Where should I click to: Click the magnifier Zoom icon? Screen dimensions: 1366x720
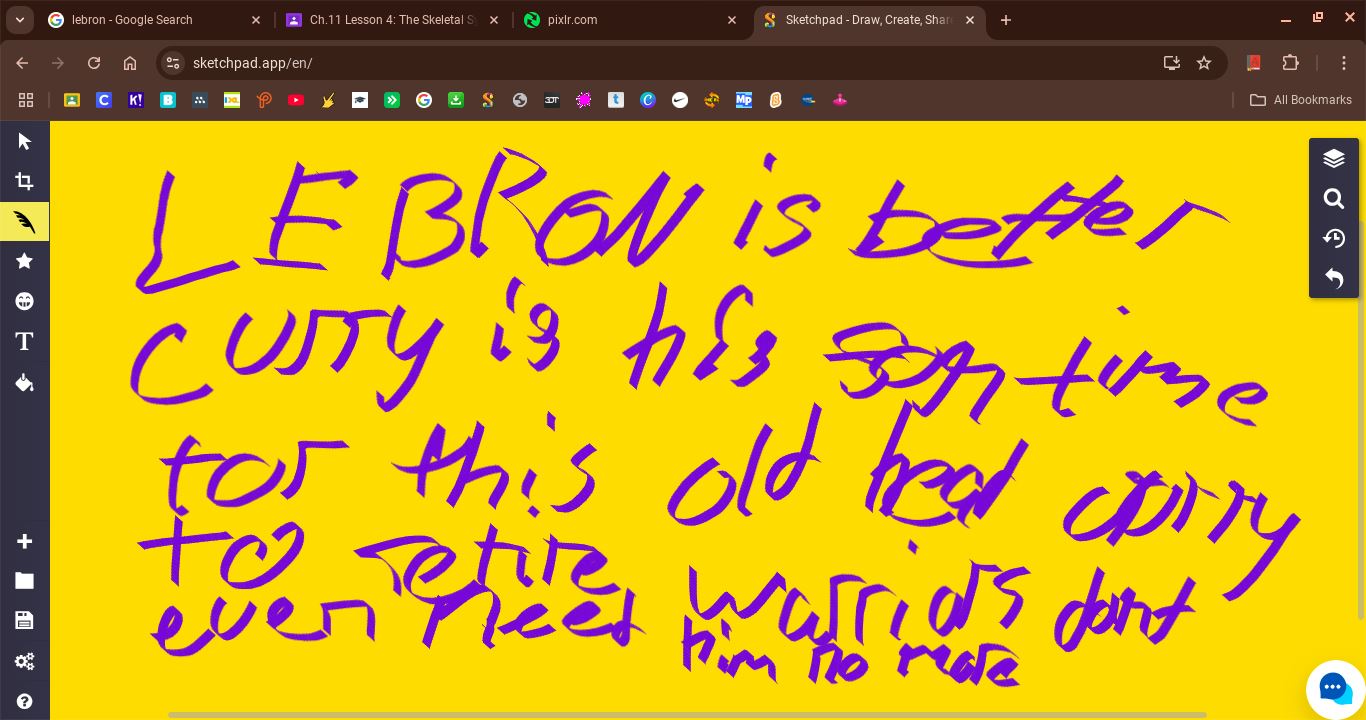coord(1333,199)
